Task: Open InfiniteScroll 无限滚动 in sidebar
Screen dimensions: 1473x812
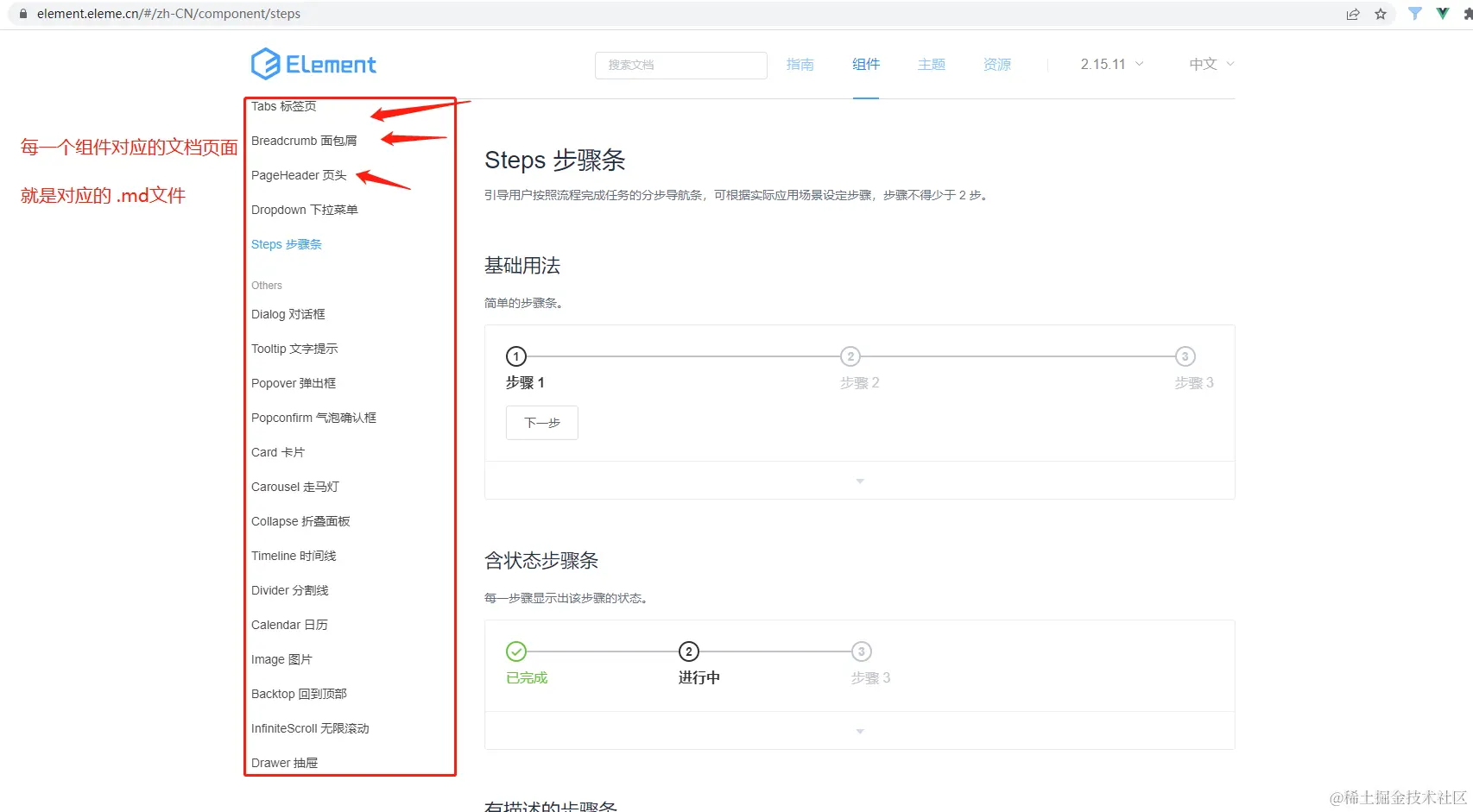Action: point(310,728)
